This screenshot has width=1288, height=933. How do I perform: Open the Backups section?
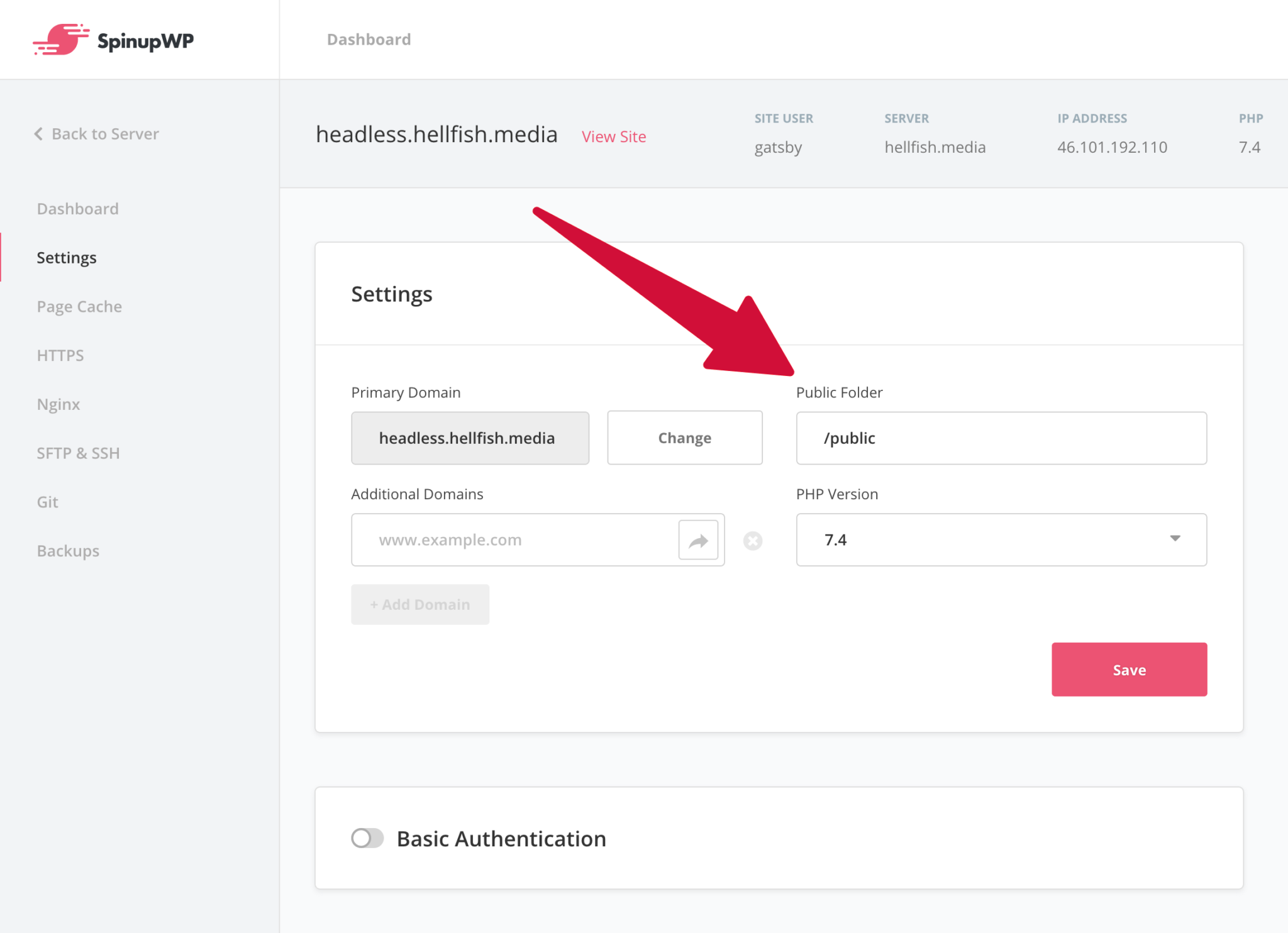tap(68, 550)
